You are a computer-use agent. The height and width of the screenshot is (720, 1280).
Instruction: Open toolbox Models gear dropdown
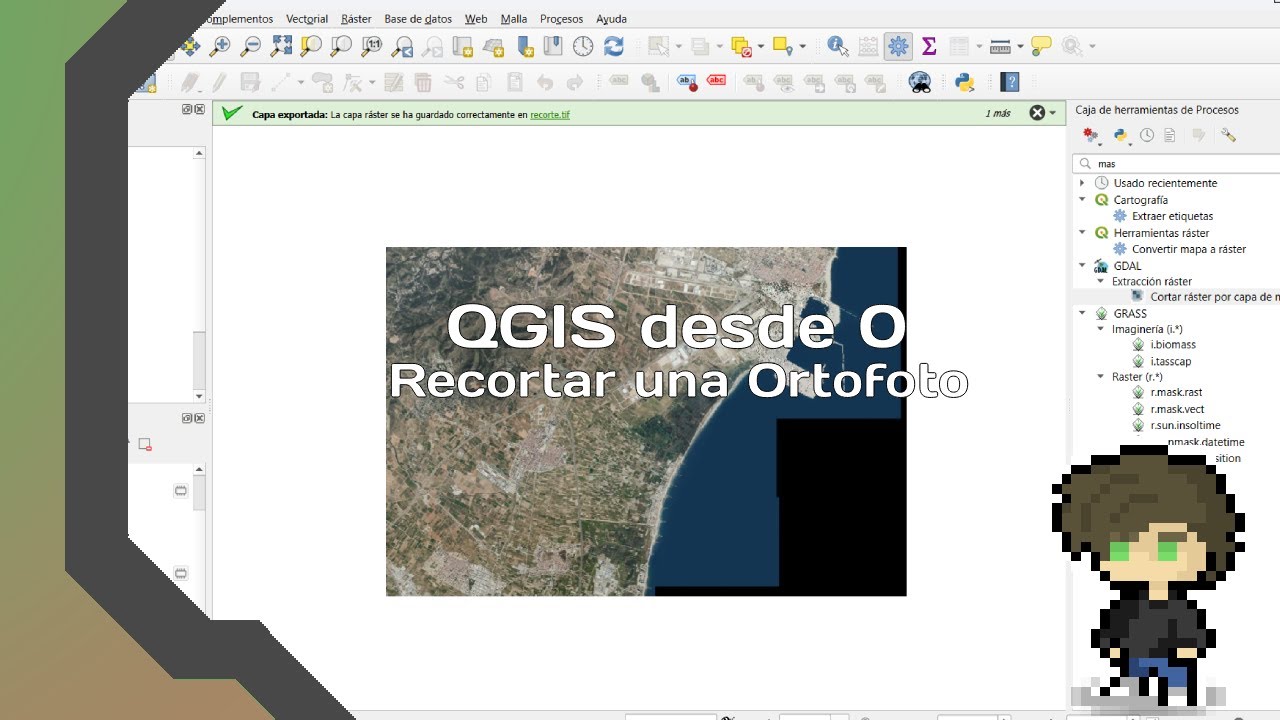pos(1092,135)
